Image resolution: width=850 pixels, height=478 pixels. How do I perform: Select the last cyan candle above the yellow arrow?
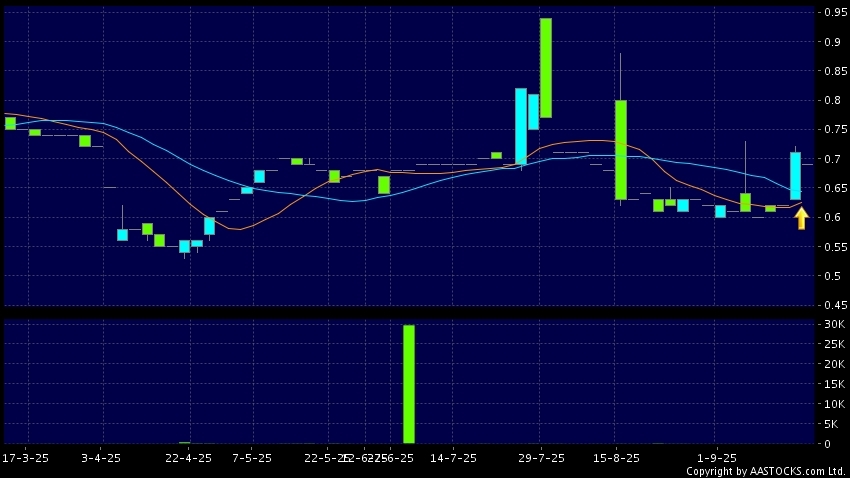click(795, 176)
